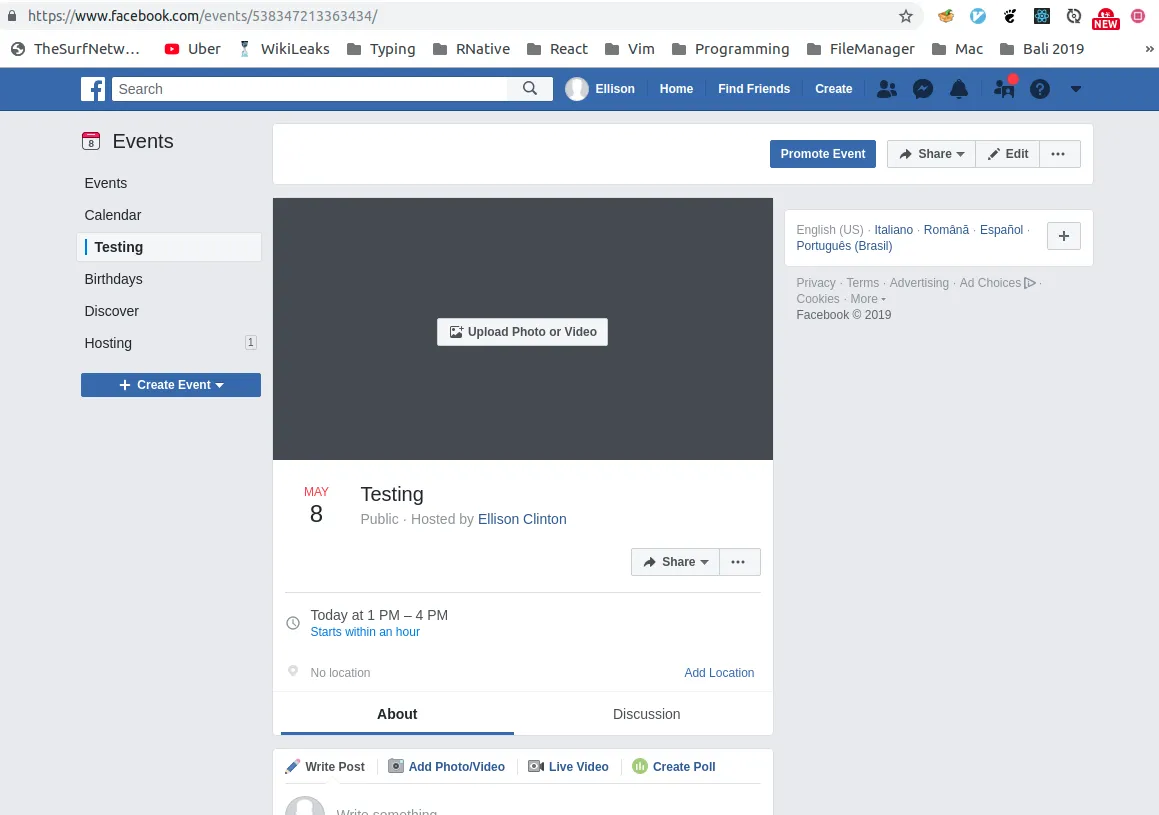Screen dimensions: 1159x815
Task: Open Calendar in the Events sidebar
Action: click(112, 215)
